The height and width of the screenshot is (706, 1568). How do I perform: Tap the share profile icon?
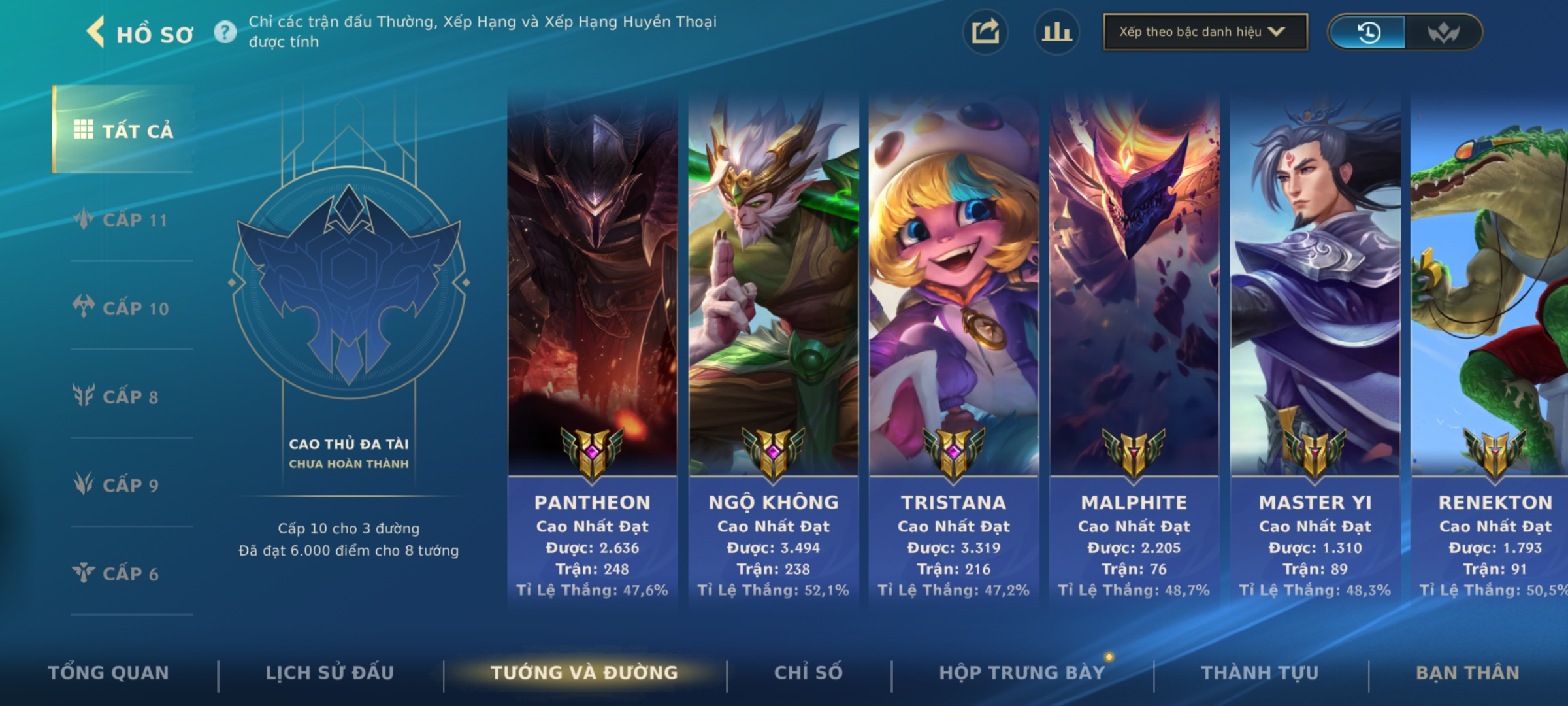985,32
